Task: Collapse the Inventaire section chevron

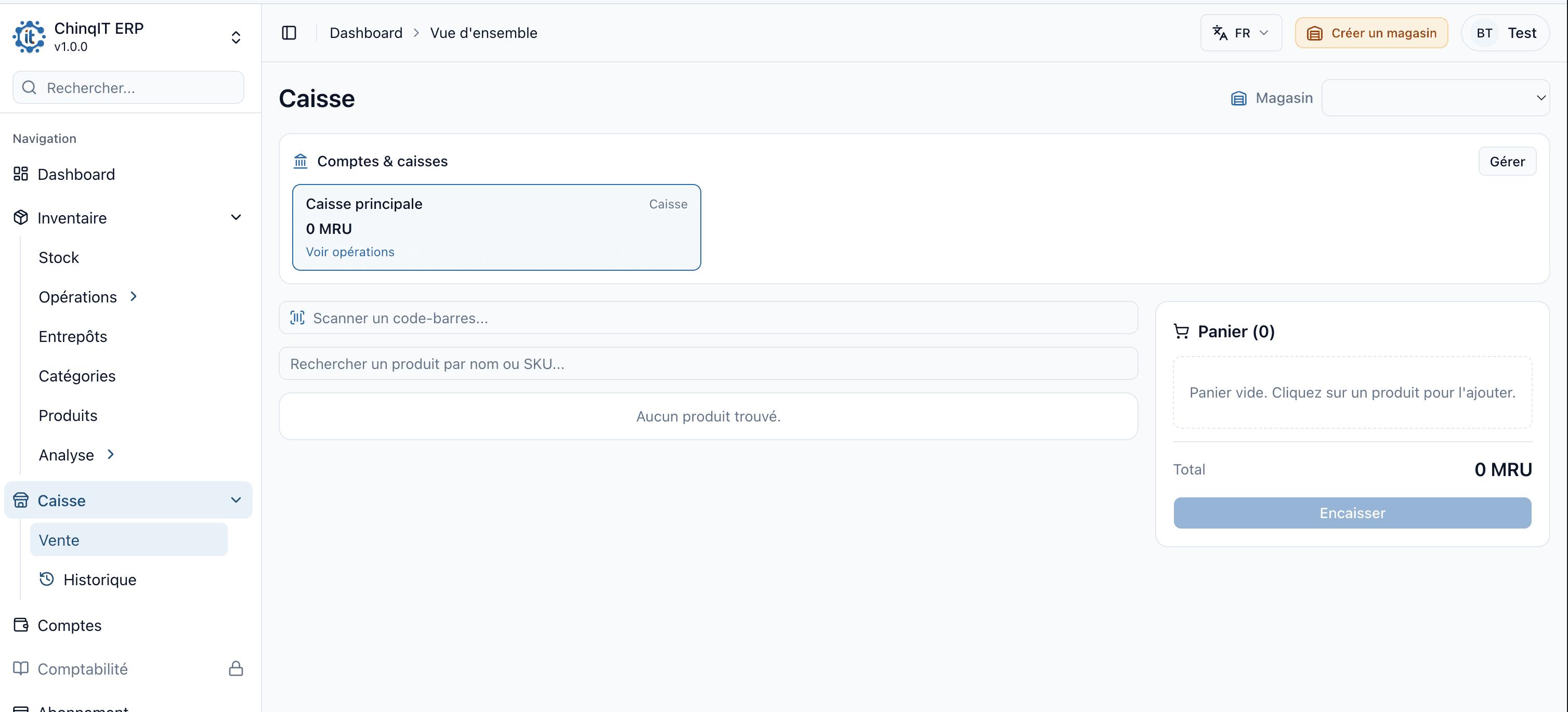Action: (236, 217)
